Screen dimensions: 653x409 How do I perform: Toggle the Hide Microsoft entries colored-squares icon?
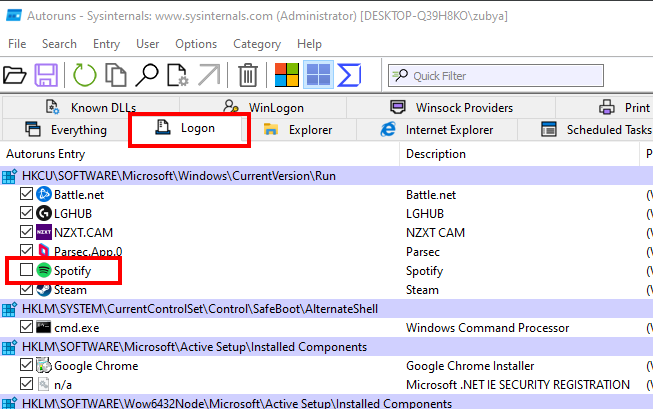pos(287,75)
